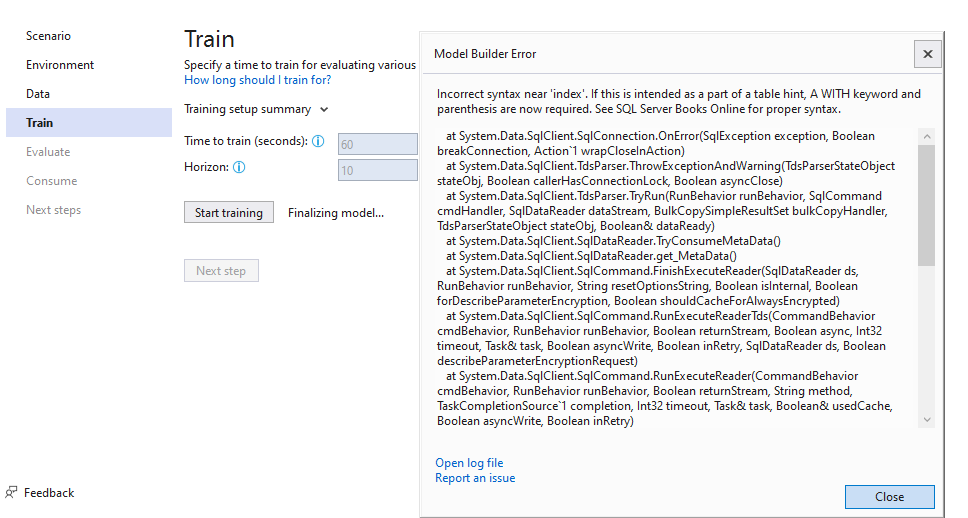Open the Consume step
The image size is (968, 518).
click(x=52, y=181)
